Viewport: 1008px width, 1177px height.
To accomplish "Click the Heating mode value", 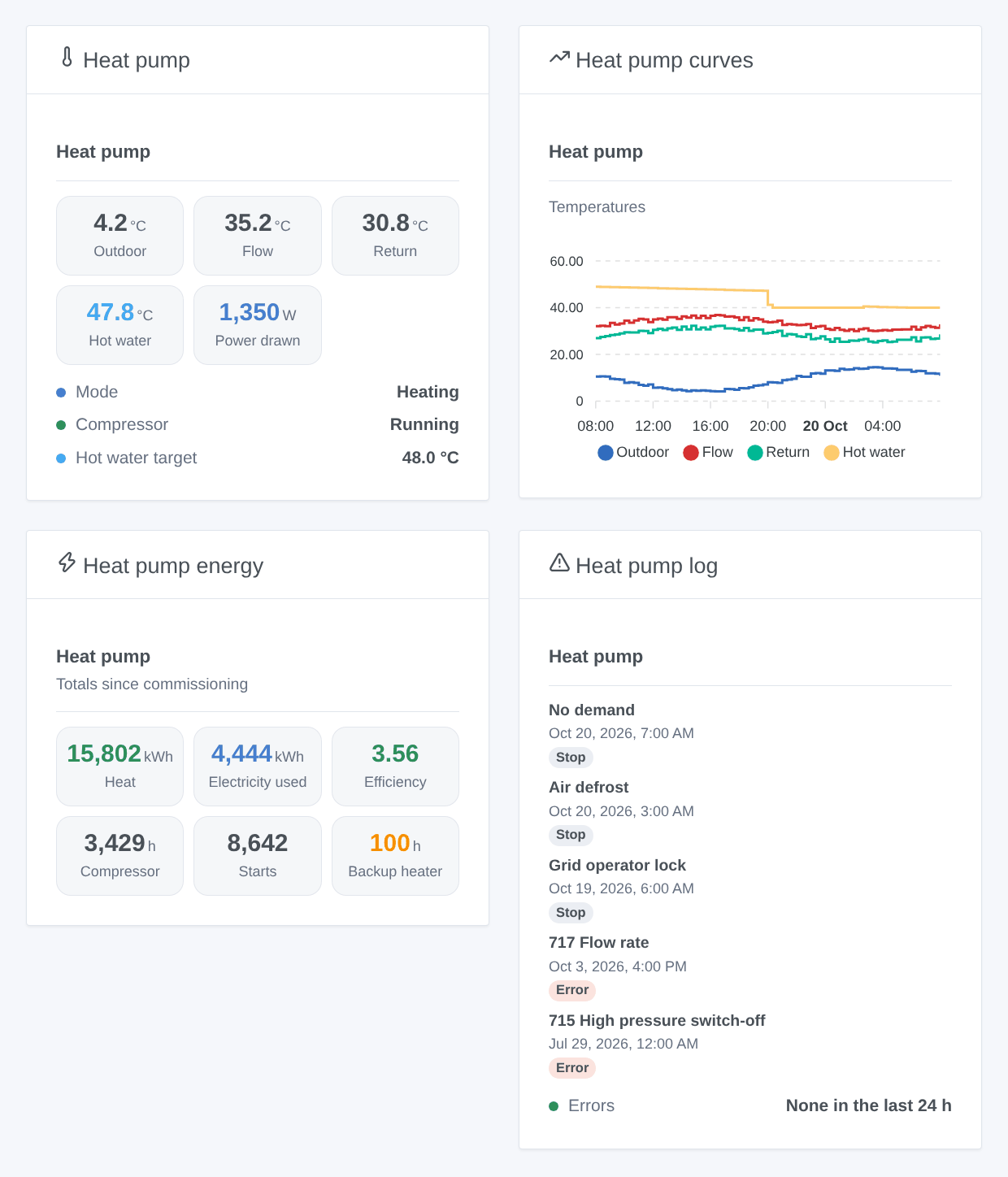I will point(428,392).
